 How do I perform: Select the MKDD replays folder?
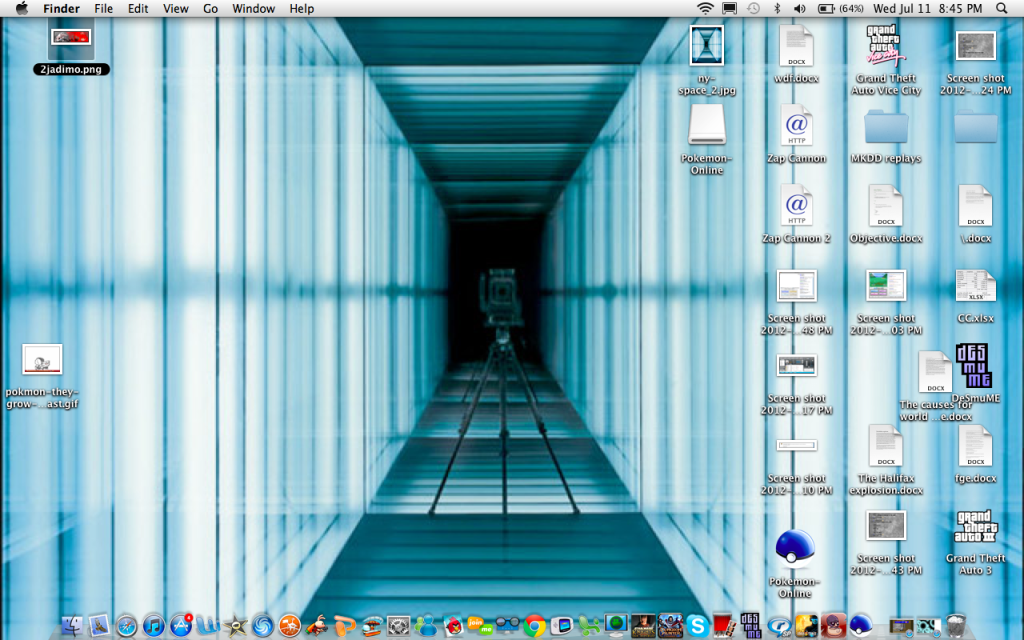886,127
